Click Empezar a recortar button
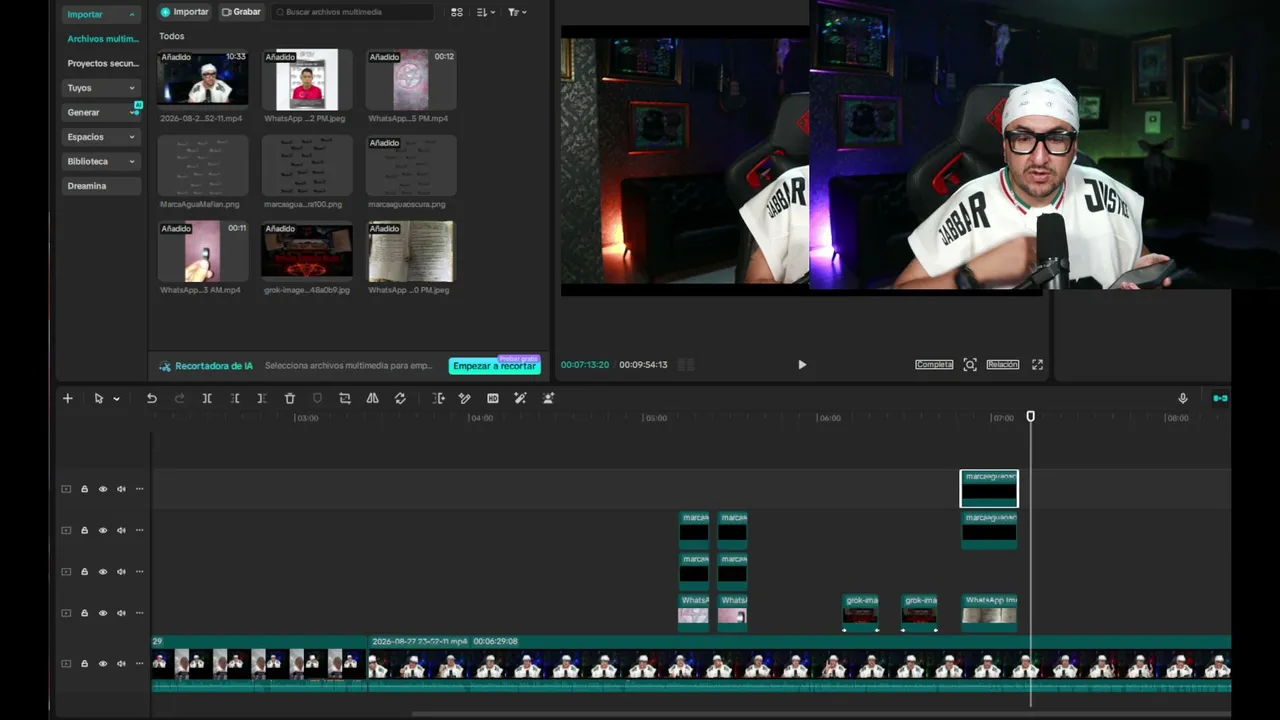The height and width of the screenshot is (720, 1280). pyautogui.click(x=495, y=366)
